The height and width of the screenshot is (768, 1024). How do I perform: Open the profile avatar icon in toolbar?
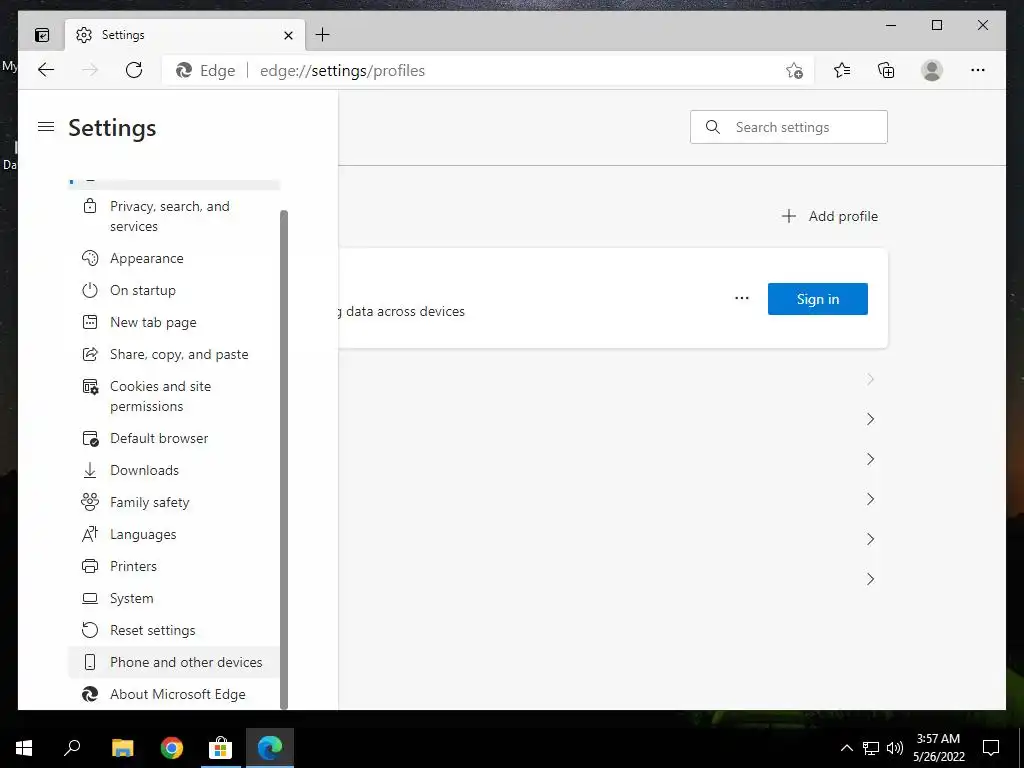(x=932, y=71)
